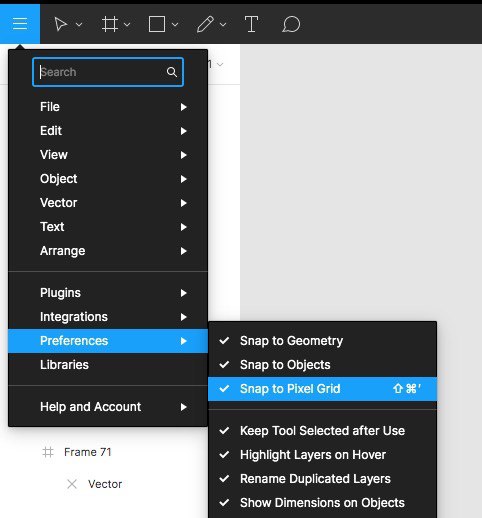Open the Arrange submenu
Viewport: 482px width, 518px height.
[108, 251]
